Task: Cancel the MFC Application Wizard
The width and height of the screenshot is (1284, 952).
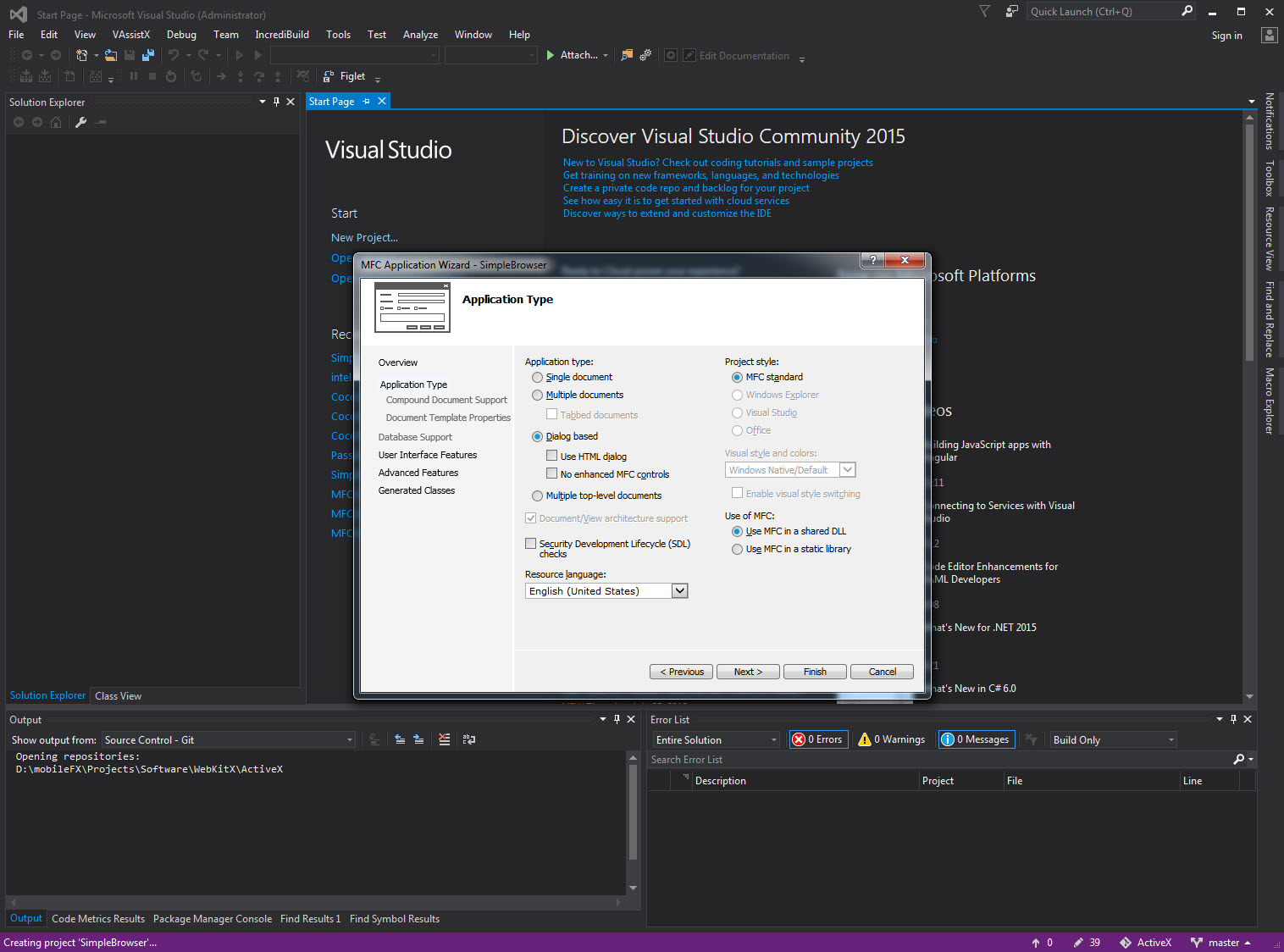Action: coord(882,672)
